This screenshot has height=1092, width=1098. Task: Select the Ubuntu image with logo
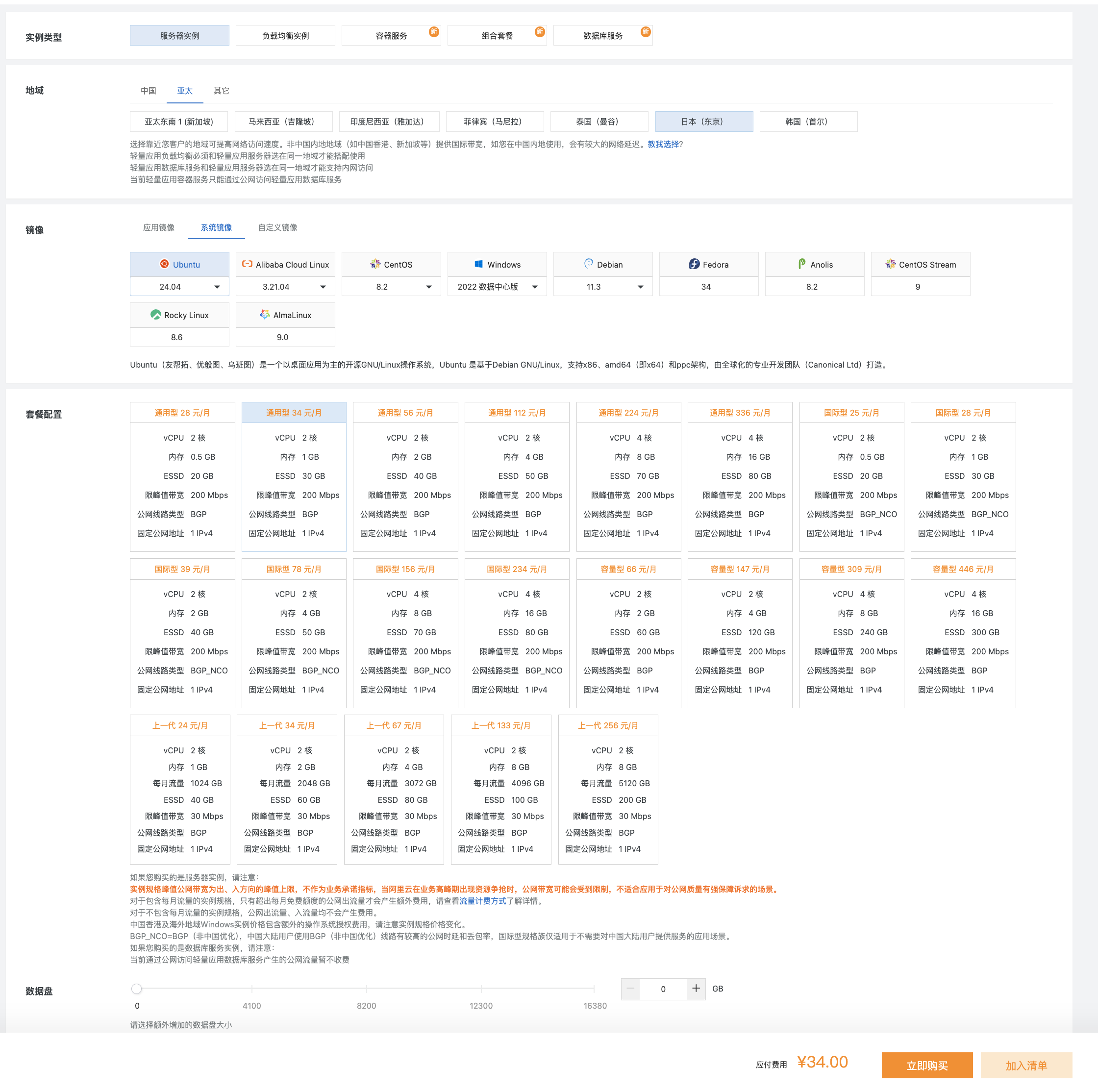[x=179, y=264]
